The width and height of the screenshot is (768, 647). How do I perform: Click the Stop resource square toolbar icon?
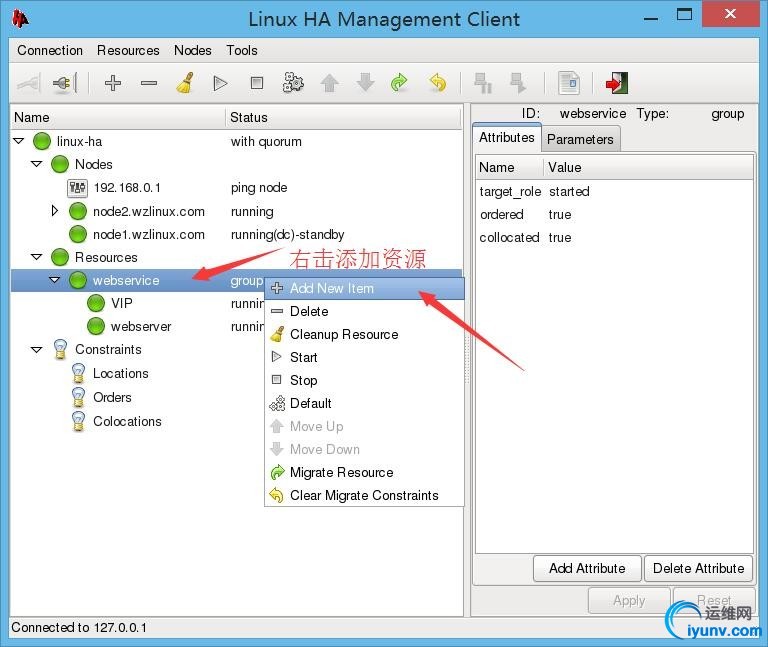click(x=257, y=83)
